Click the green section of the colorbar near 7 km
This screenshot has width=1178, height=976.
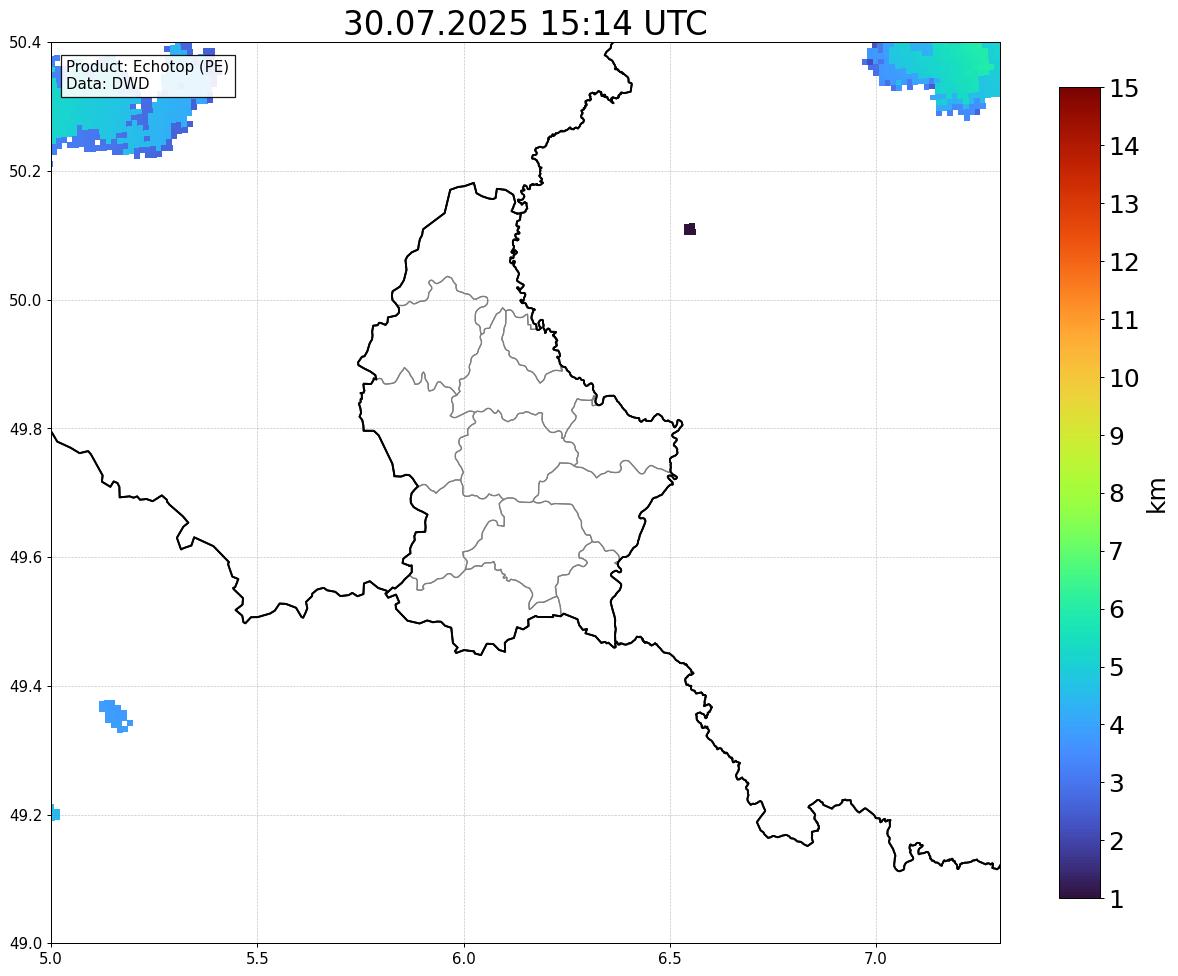[1080, 551]
